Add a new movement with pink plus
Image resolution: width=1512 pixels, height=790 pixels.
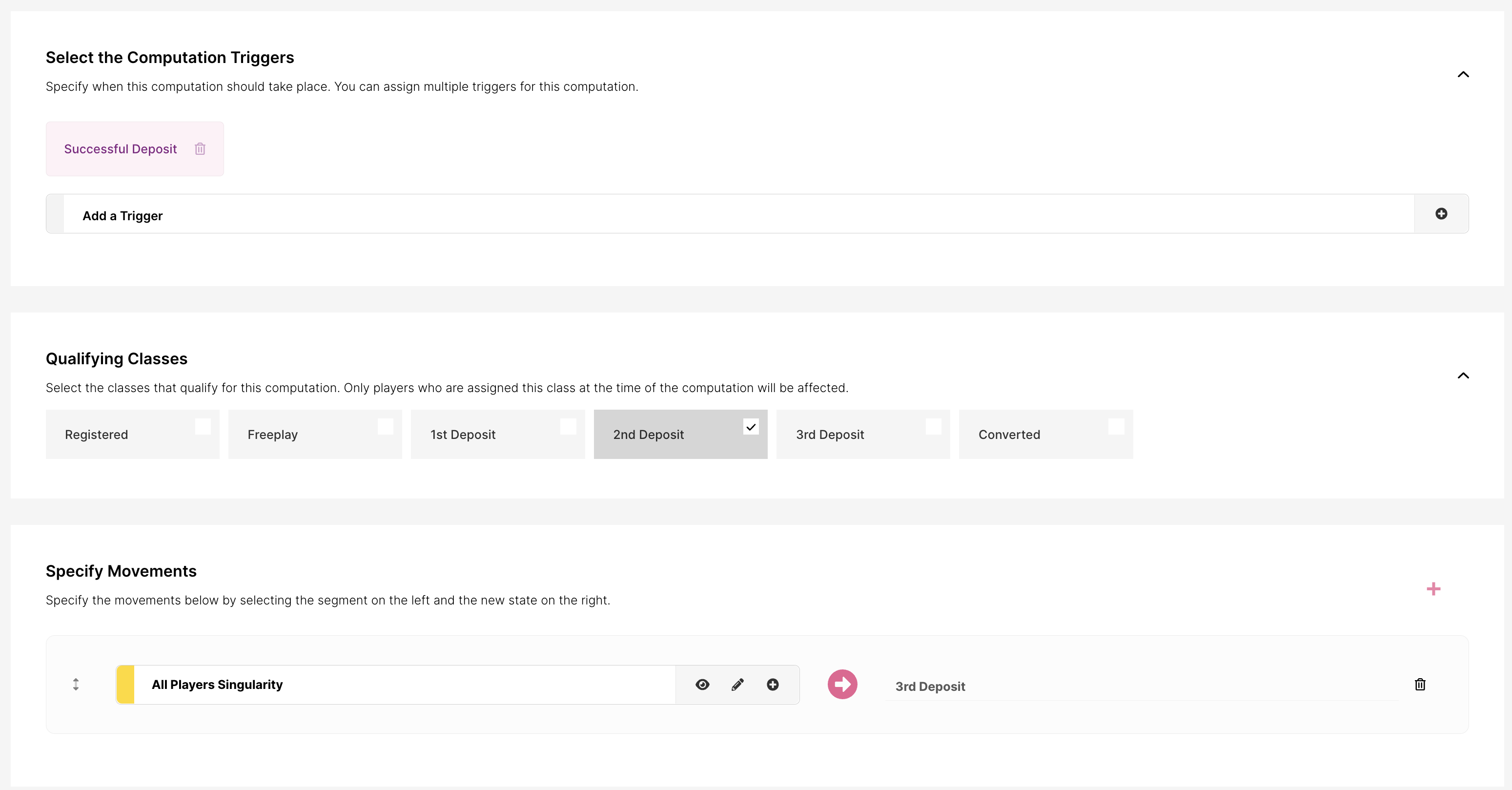1433,588
